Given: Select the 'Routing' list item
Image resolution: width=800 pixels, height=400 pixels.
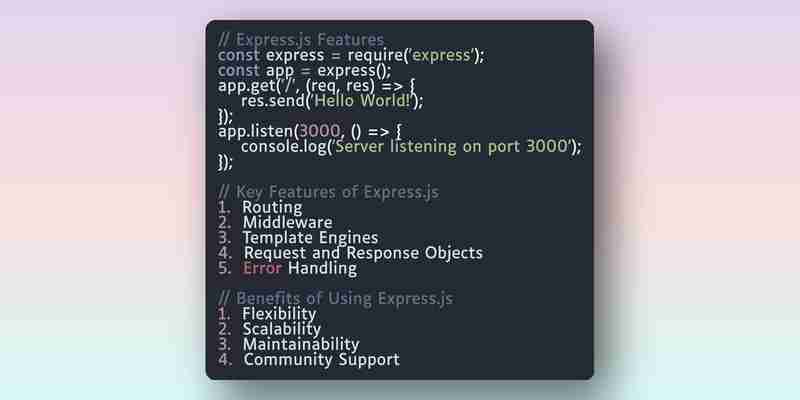Looking at the screenshot, I should [x=272, y=208].
